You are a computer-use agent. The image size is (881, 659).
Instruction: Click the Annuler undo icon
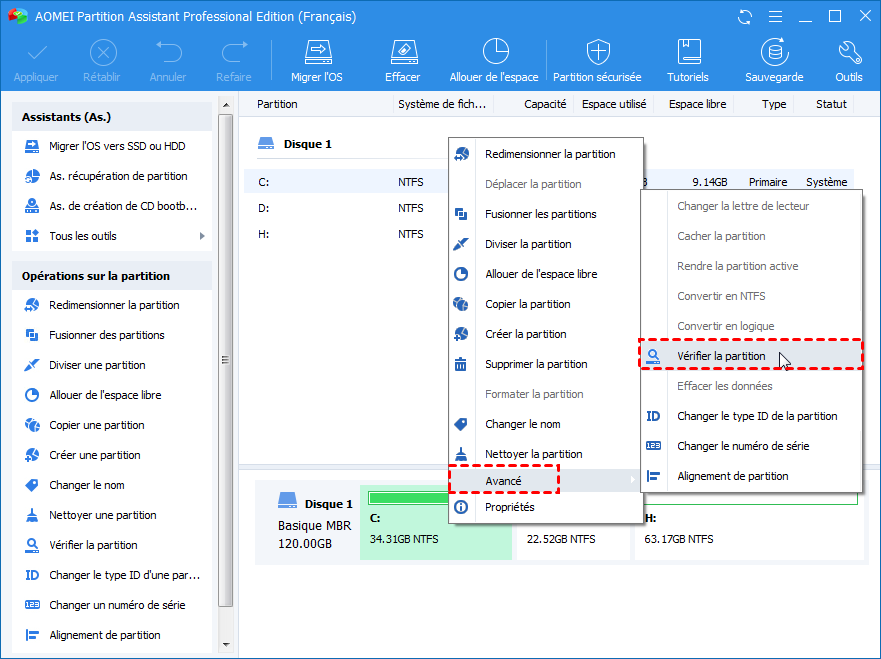tap(169, 53)
